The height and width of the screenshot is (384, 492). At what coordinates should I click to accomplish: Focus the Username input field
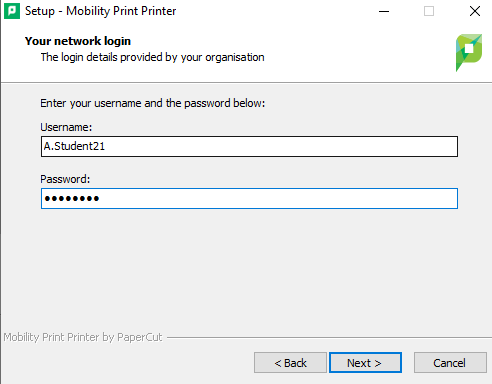[249, 146]
